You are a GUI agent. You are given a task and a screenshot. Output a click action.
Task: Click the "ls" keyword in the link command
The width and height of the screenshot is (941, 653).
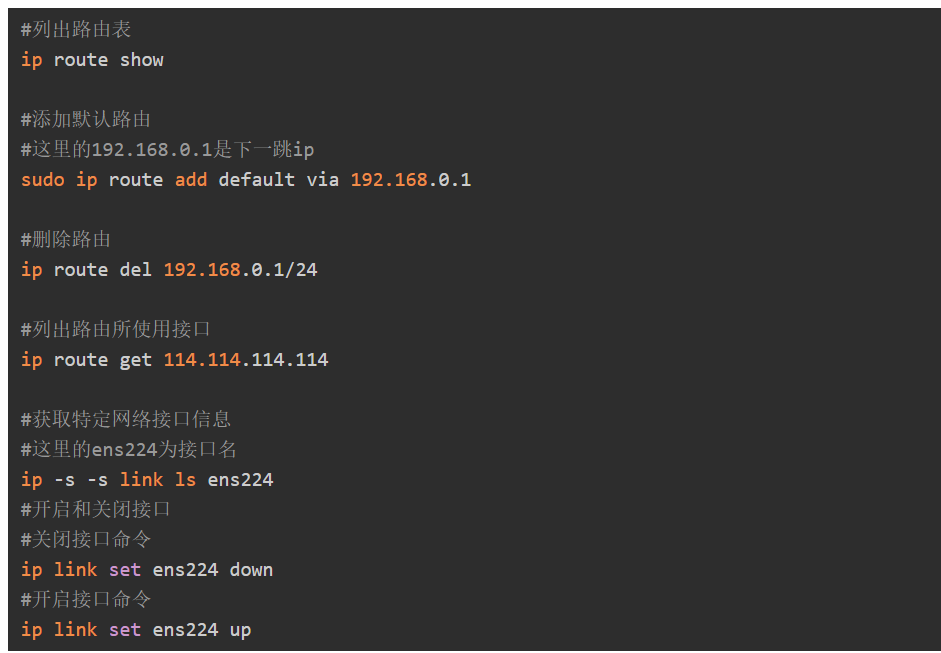click(185, 480)
